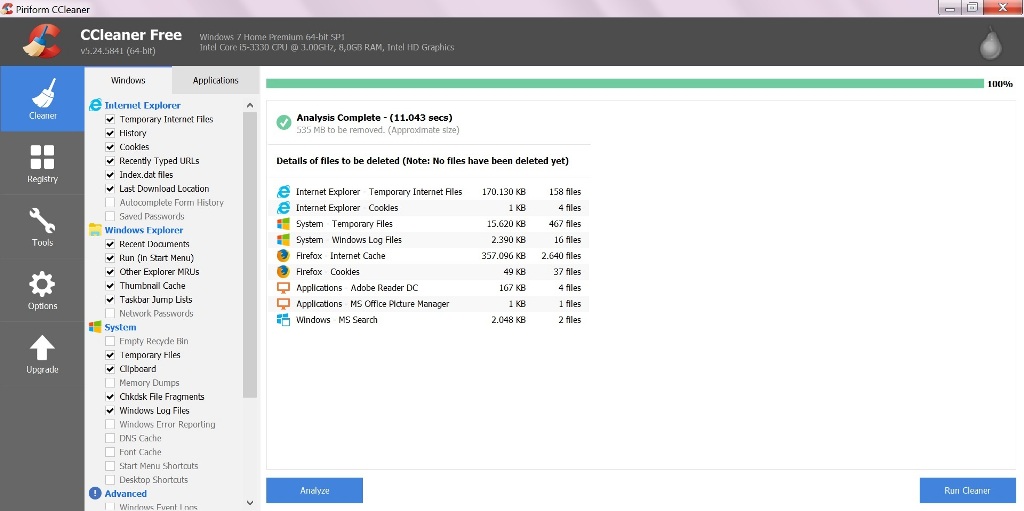Viewport: 1024px width, 511px height.
Task: Enable Empty Recycle Bin option
Action: coord(110,341)
